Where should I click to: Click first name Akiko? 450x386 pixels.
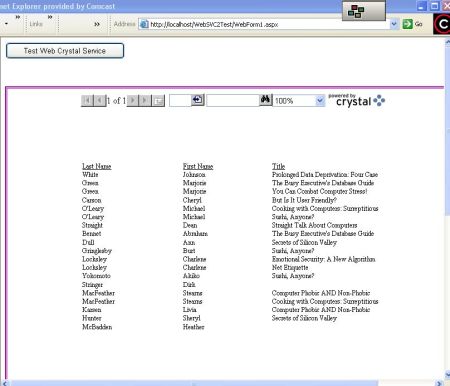191,276
